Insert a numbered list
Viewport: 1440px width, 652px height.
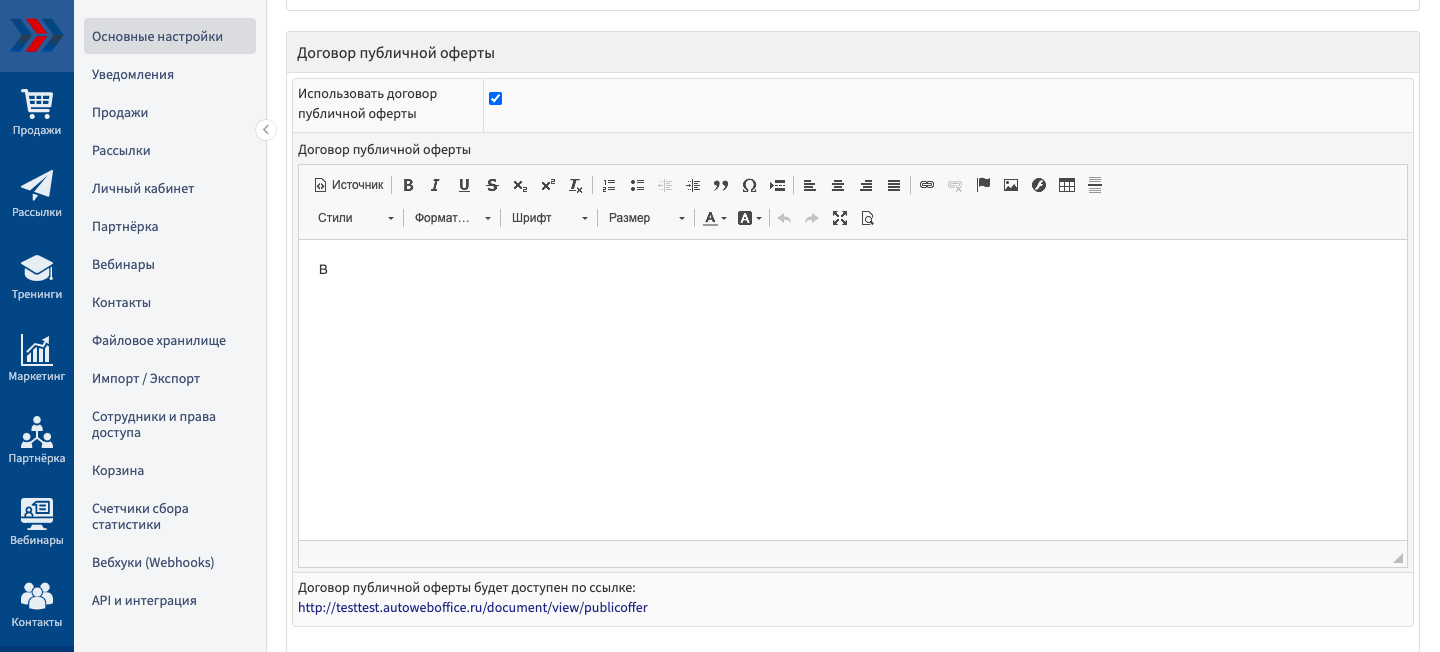coord(609,185)
